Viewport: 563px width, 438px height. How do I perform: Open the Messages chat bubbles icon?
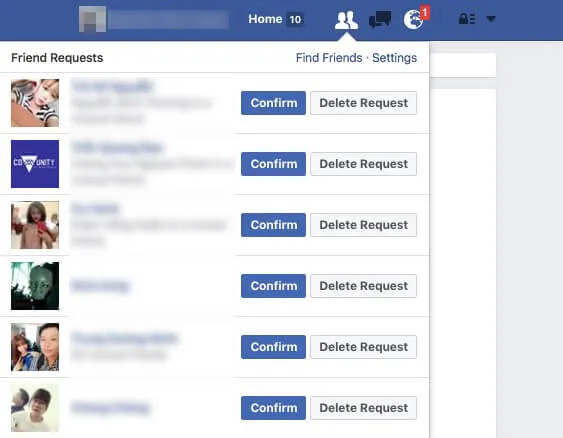(x=380, y=19)
